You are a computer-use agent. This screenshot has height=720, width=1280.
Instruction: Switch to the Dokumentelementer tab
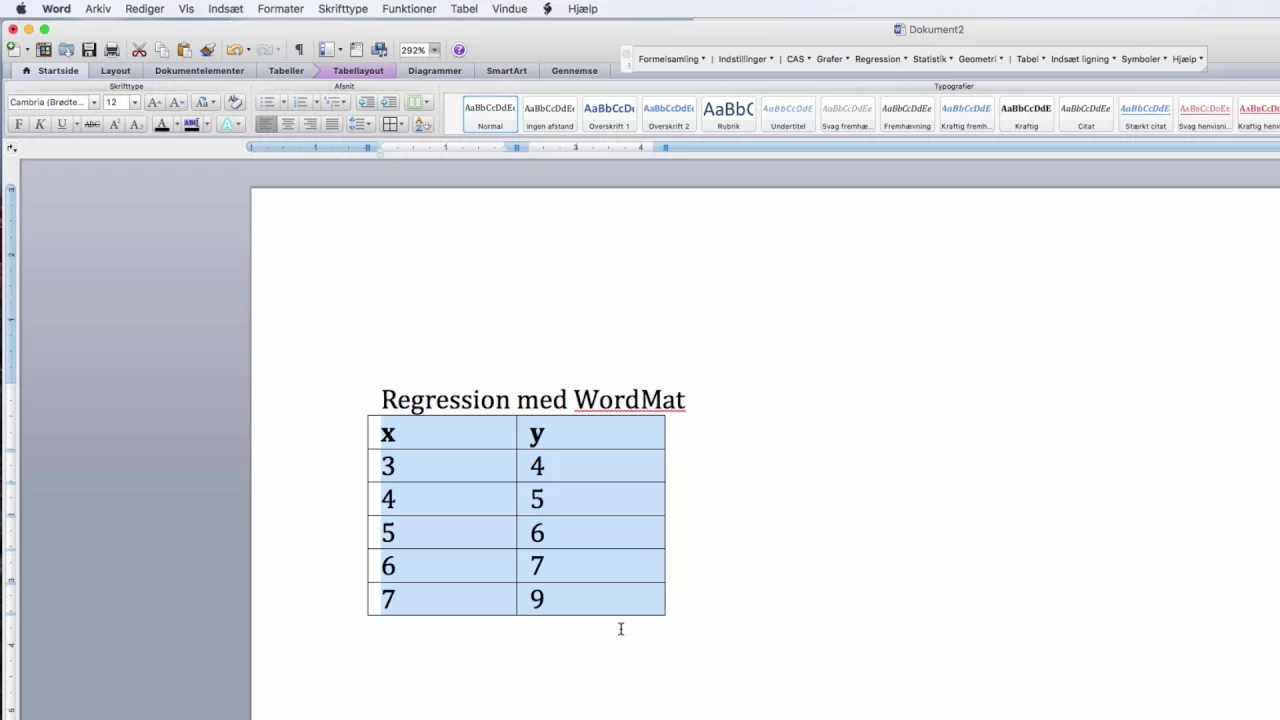[199, 71]
